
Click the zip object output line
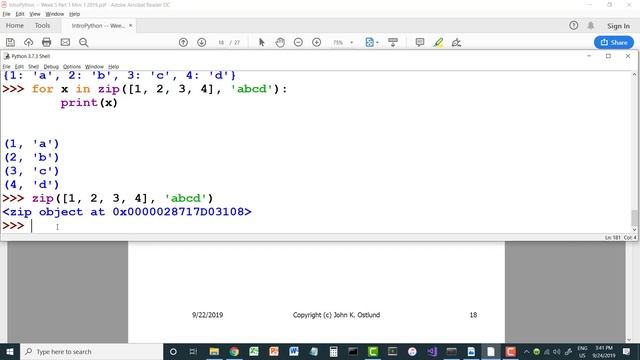point(127,212)
